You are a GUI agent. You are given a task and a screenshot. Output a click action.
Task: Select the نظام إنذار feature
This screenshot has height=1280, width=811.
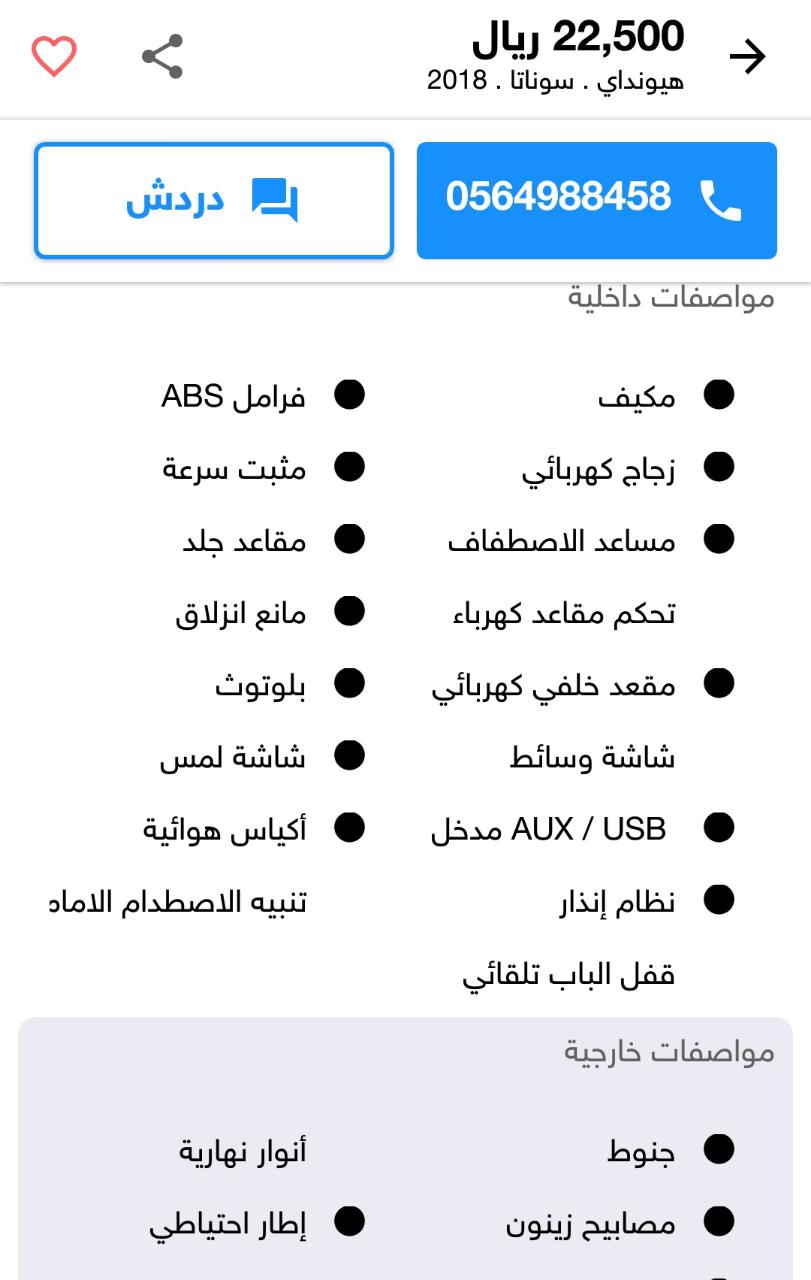point(617,902)
